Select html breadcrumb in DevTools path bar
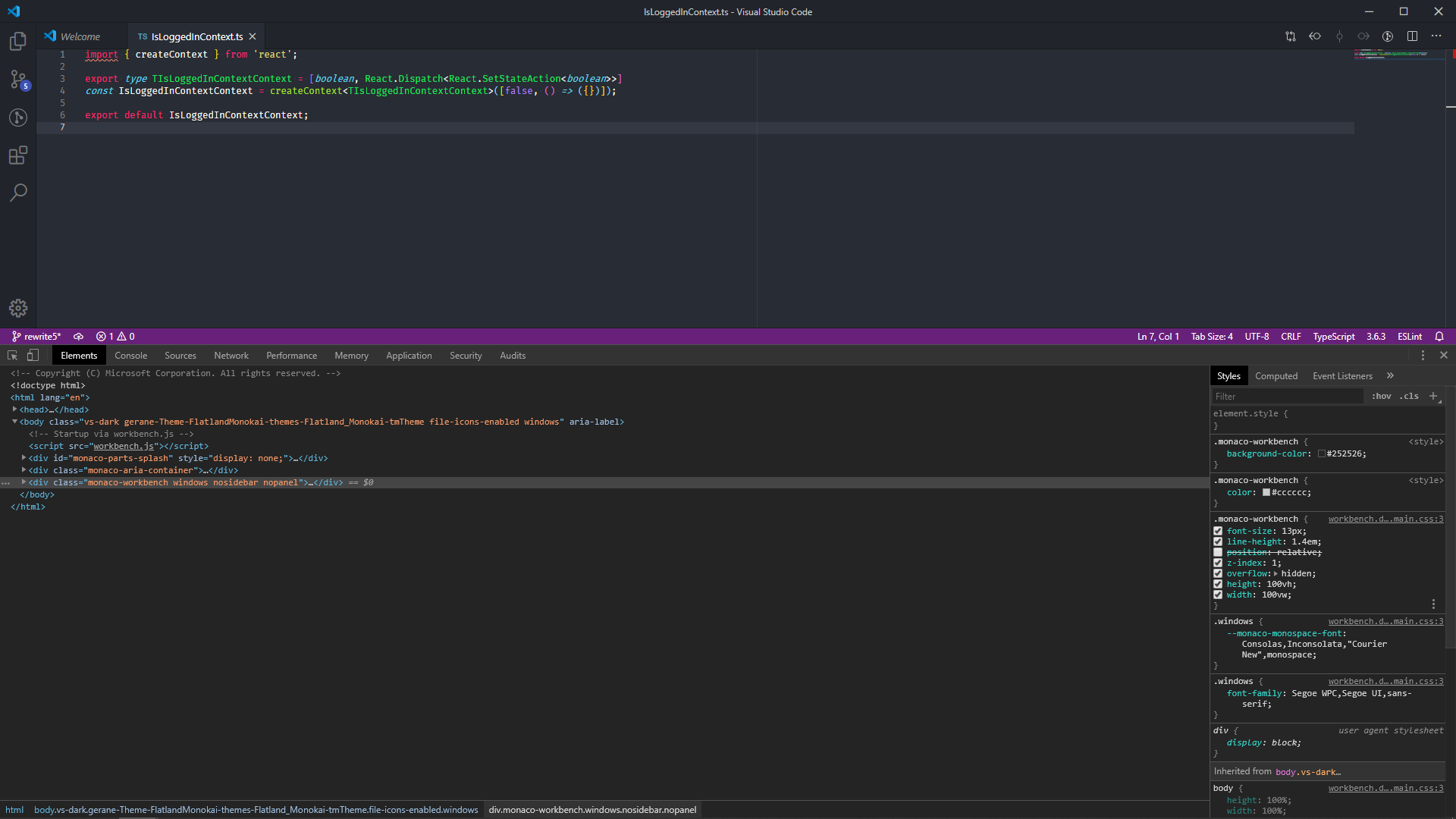This screenshot has height=819, width=1456. (14, 810)
